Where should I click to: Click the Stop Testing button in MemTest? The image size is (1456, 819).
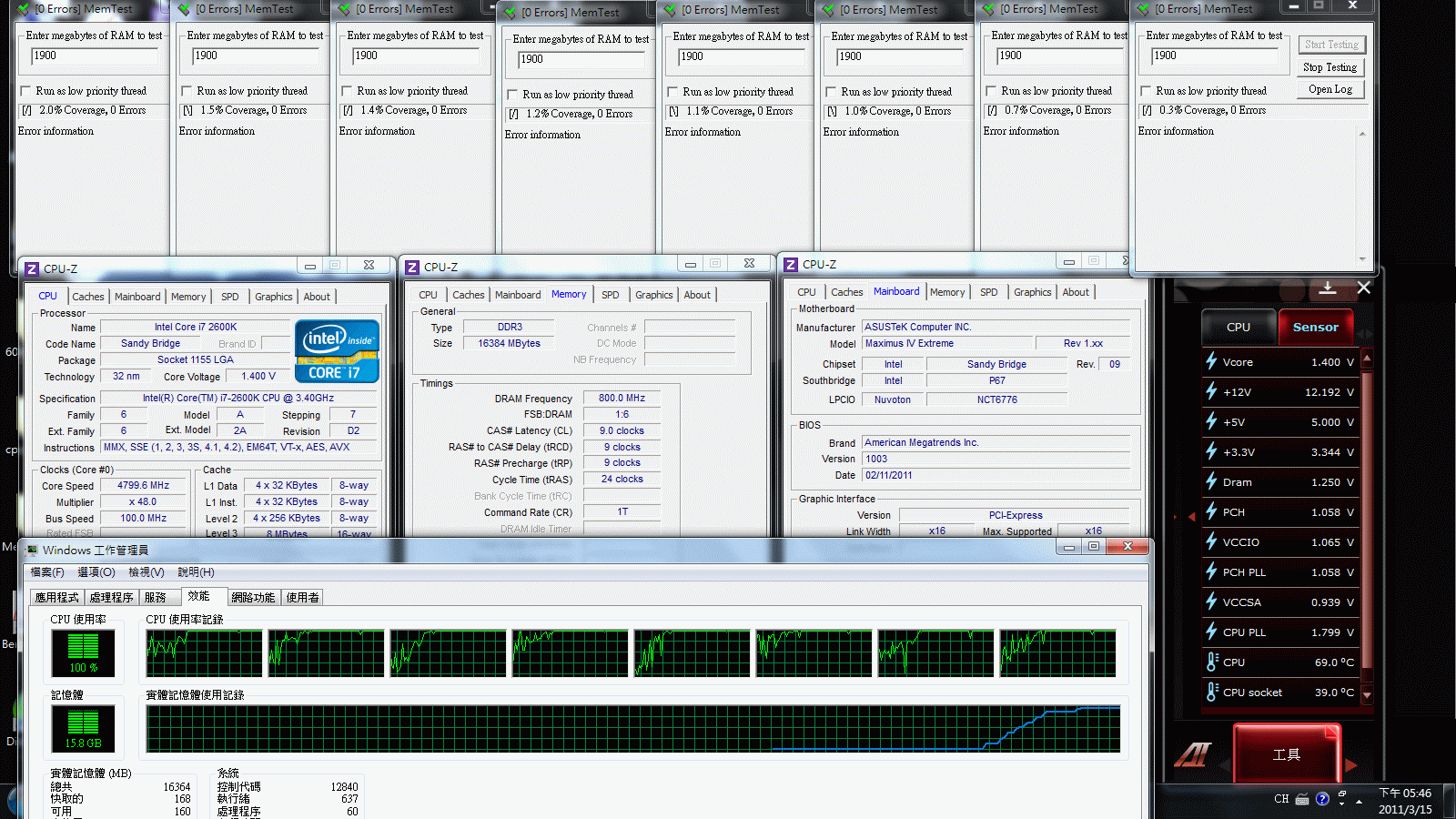click(1330, 67)
